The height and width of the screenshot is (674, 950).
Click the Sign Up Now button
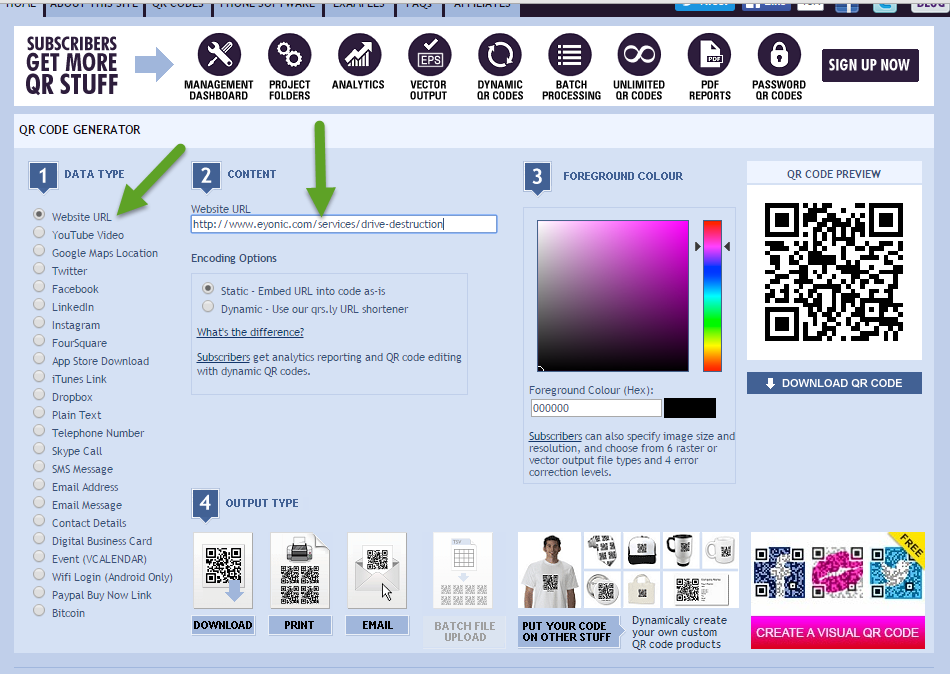click(870, 65)
